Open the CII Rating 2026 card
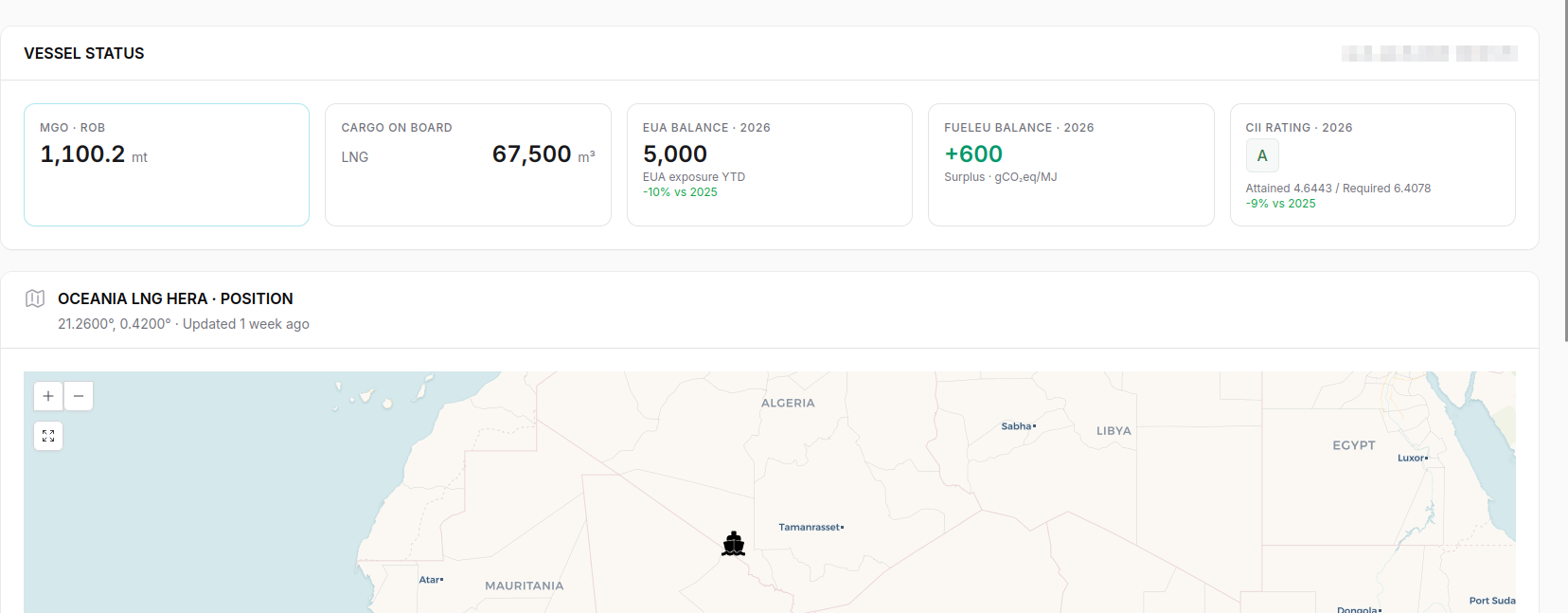Image resolution: width=1568 pixels, height=613 pixels. pyautogui.click(x=1372, y=165)
